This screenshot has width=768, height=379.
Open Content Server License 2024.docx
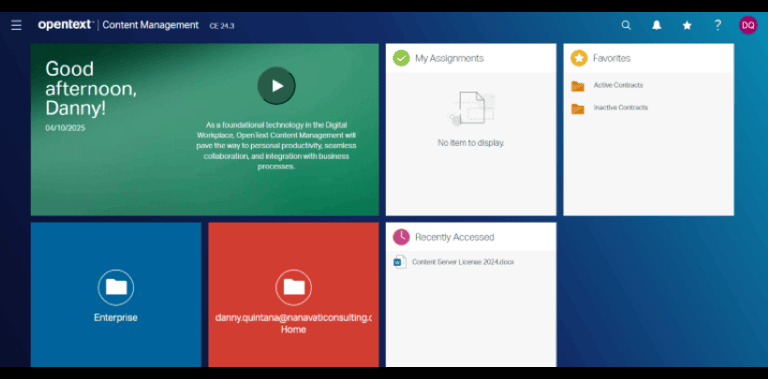click(x=463, y=262)
